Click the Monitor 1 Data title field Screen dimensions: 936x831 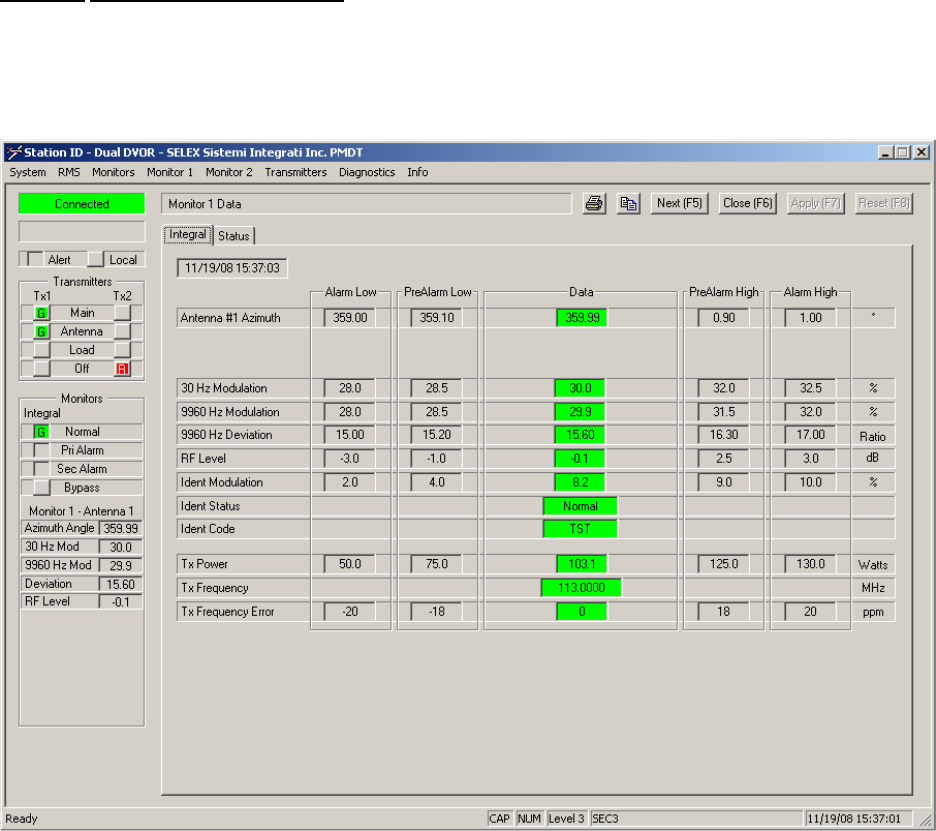tap(367, 204)
